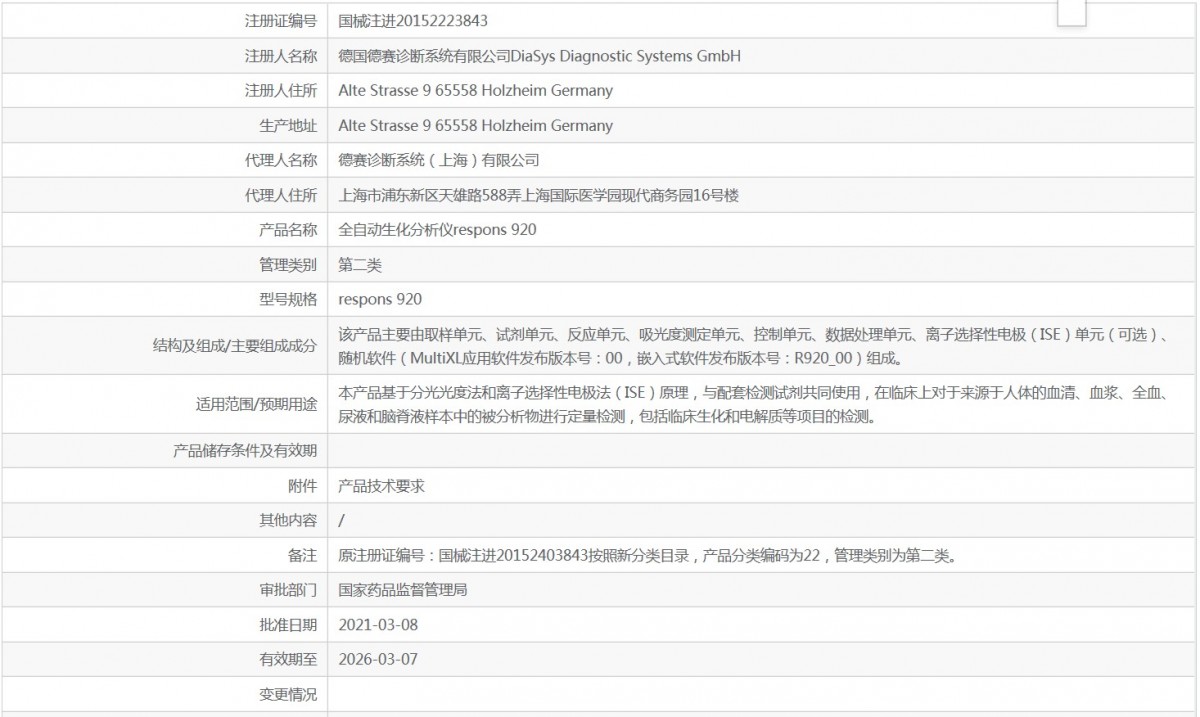Select registration number 国械注进20152223843

[413, 21]
